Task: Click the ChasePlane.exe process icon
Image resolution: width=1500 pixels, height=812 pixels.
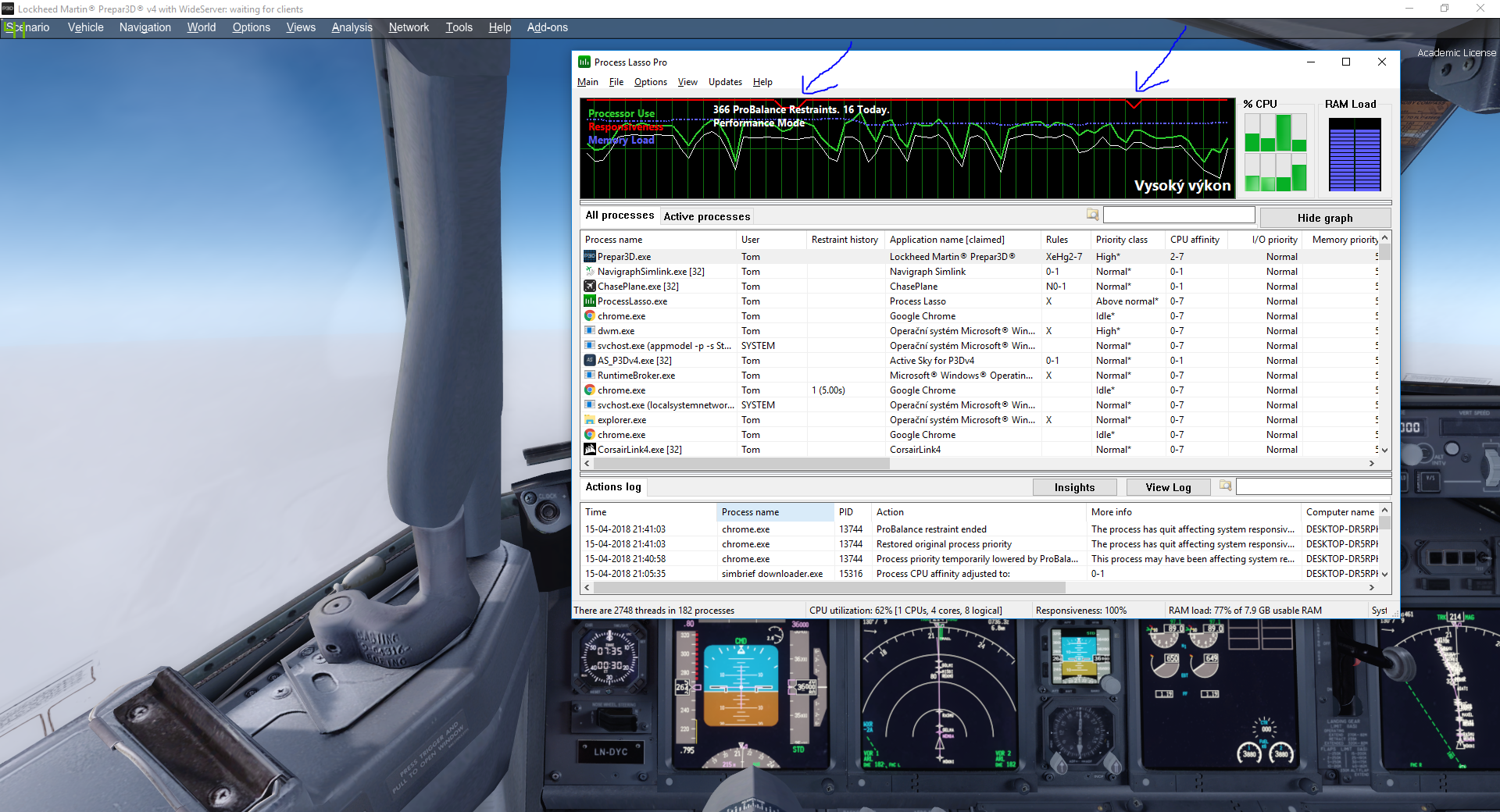Action: [590, 286]
